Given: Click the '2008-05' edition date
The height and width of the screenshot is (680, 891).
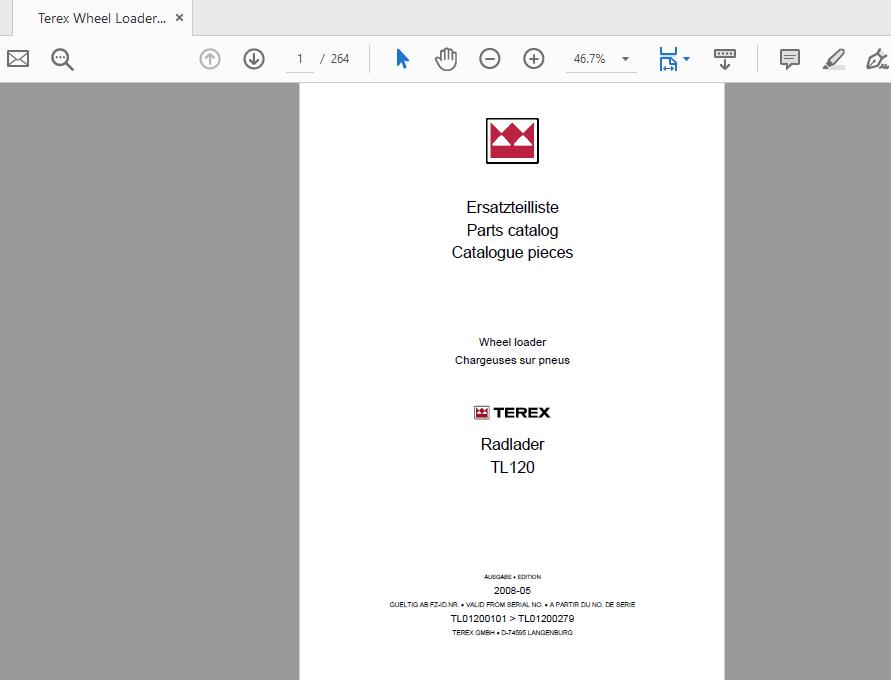Looking at the screenshot, I should (x=512, y=590).
